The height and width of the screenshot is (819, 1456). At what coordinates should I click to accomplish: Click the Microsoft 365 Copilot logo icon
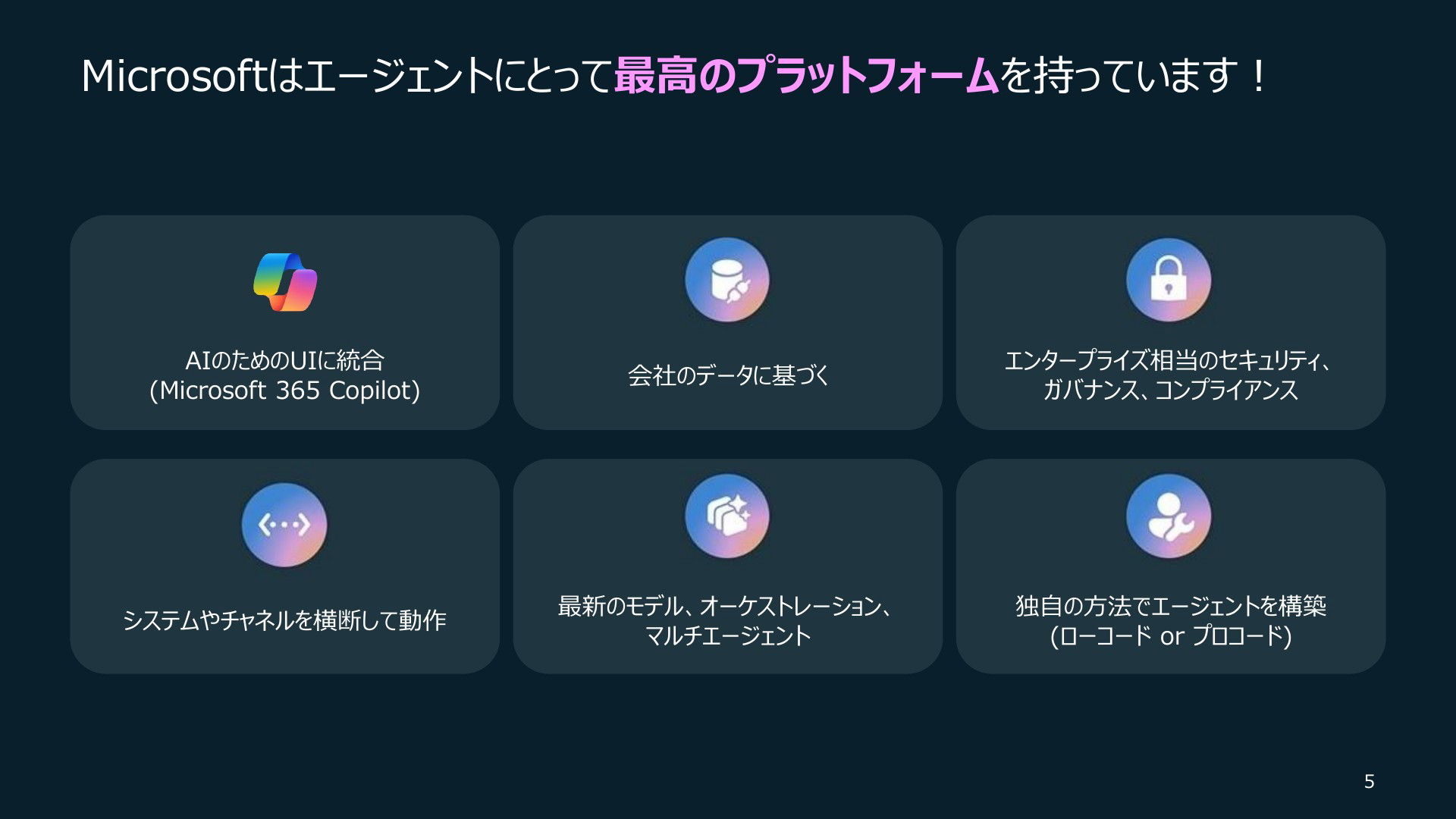point(285,281)
